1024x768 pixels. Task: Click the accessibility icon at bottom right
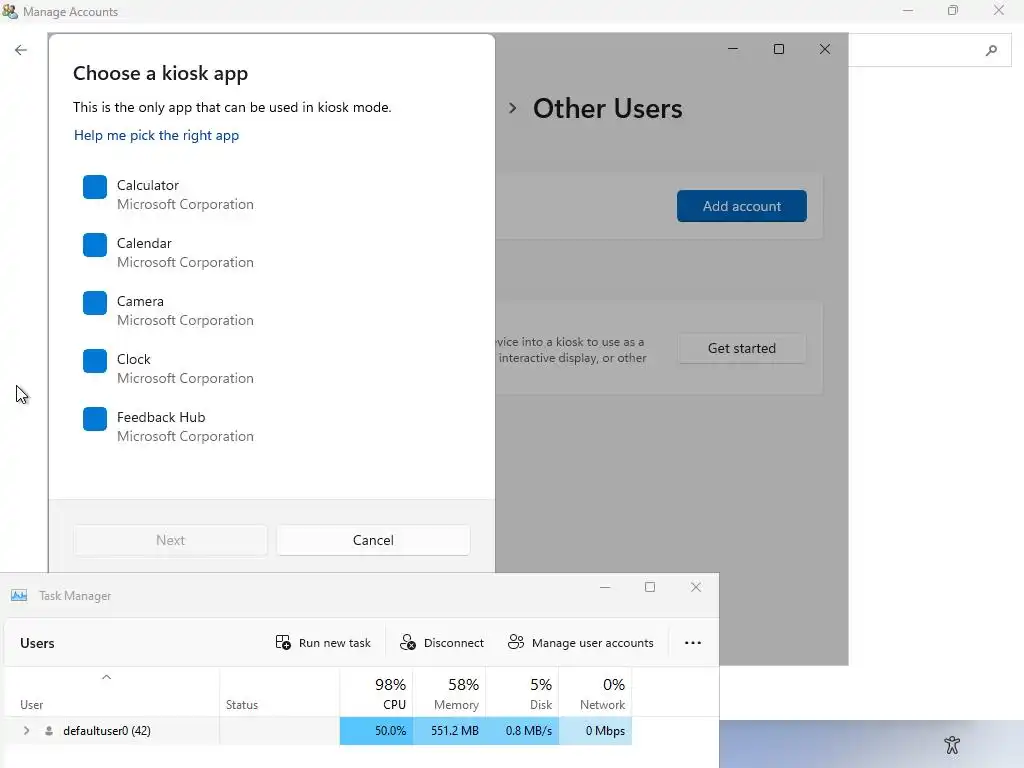952,744
